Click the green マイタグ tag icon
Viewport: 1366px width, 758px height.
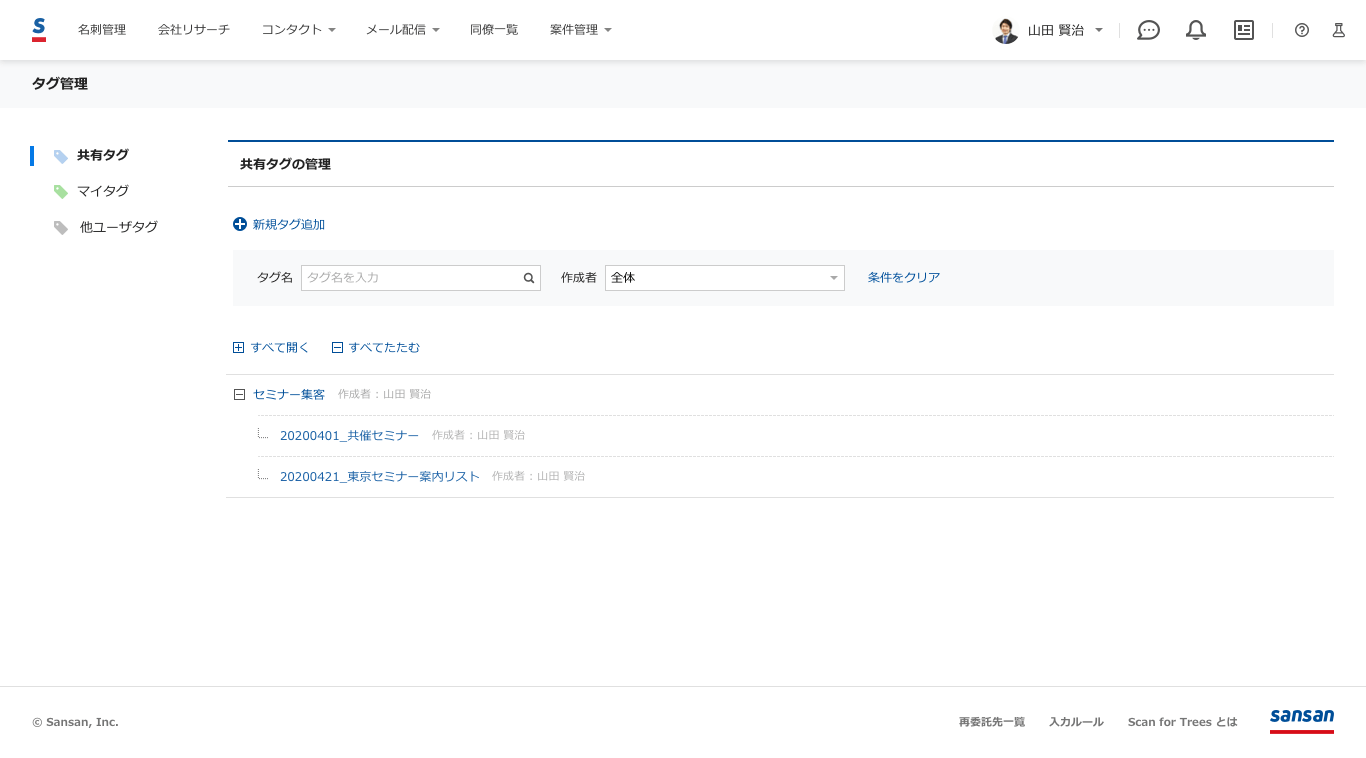(x=61, y=192)
